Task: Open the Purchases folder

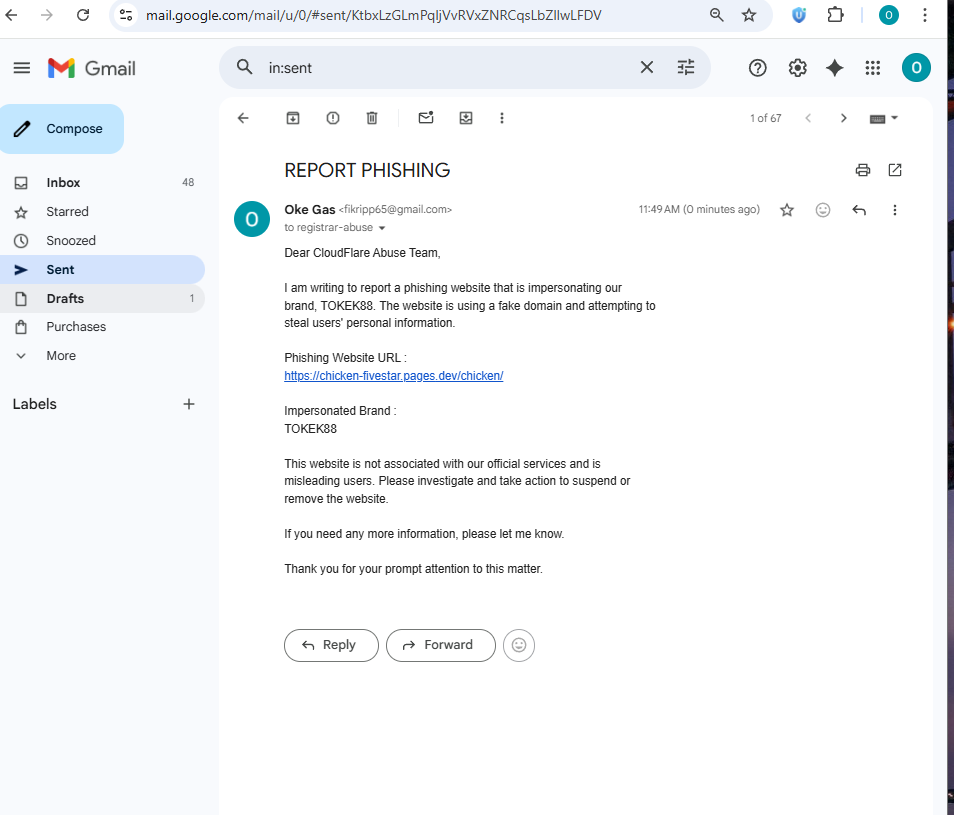Action: [x=102, y=327]
